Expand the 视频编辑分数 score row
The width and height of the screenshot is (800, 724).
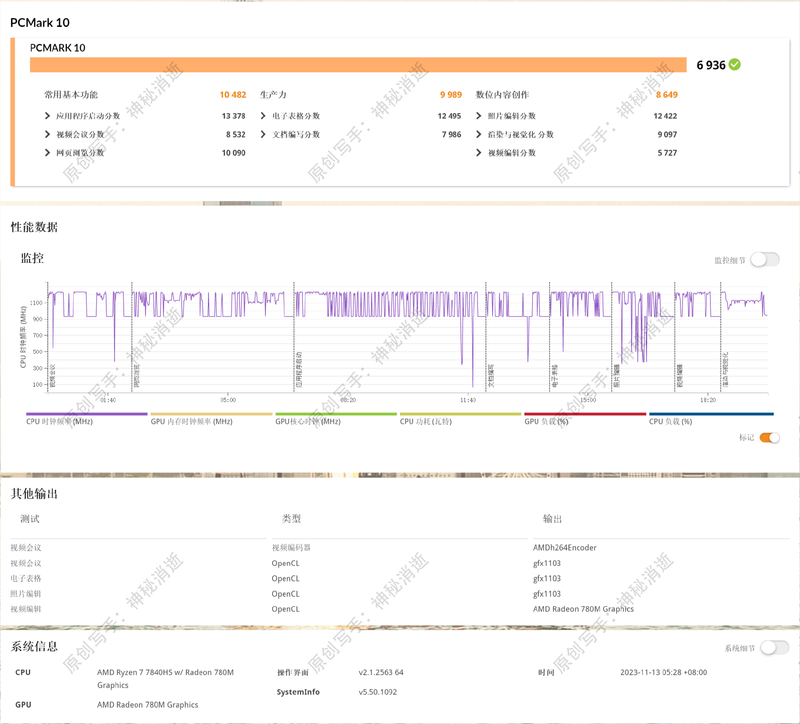coord(479,153)
